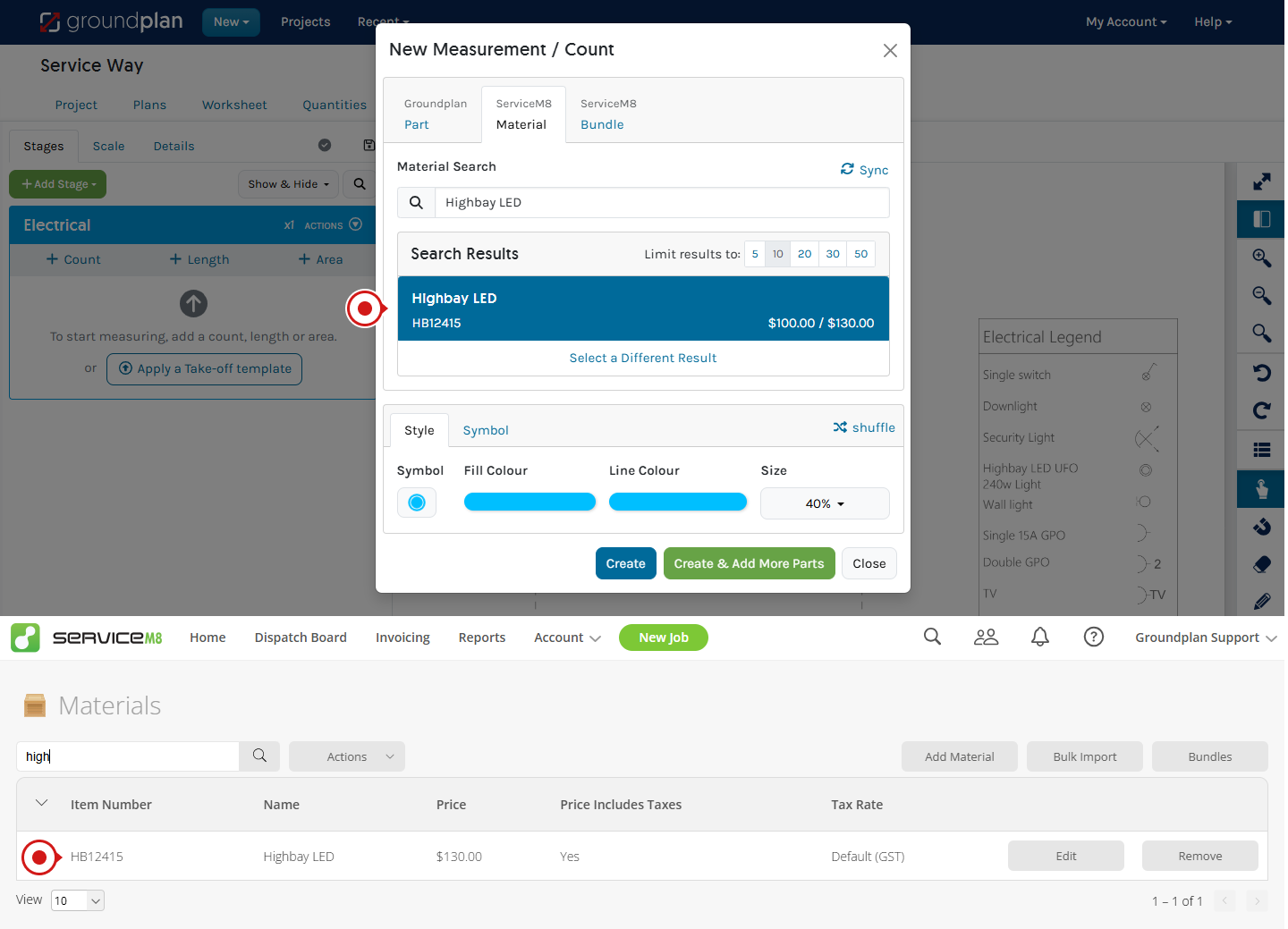
Task: Limit search results to 50
Action: click(861, 254)
